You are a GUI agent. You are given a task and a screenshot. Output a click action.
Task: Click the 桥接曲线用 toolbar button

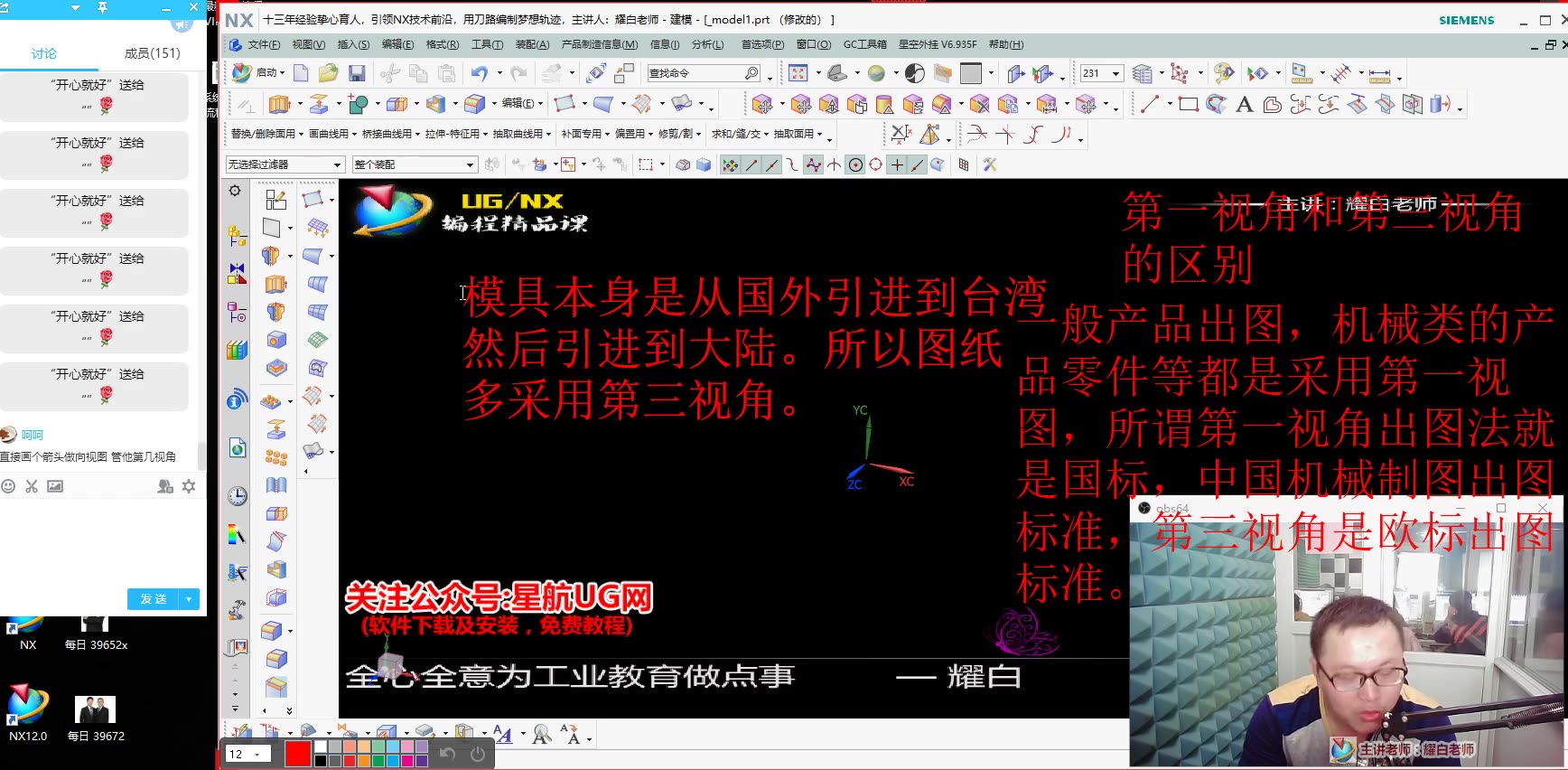(x=390, y=134)
